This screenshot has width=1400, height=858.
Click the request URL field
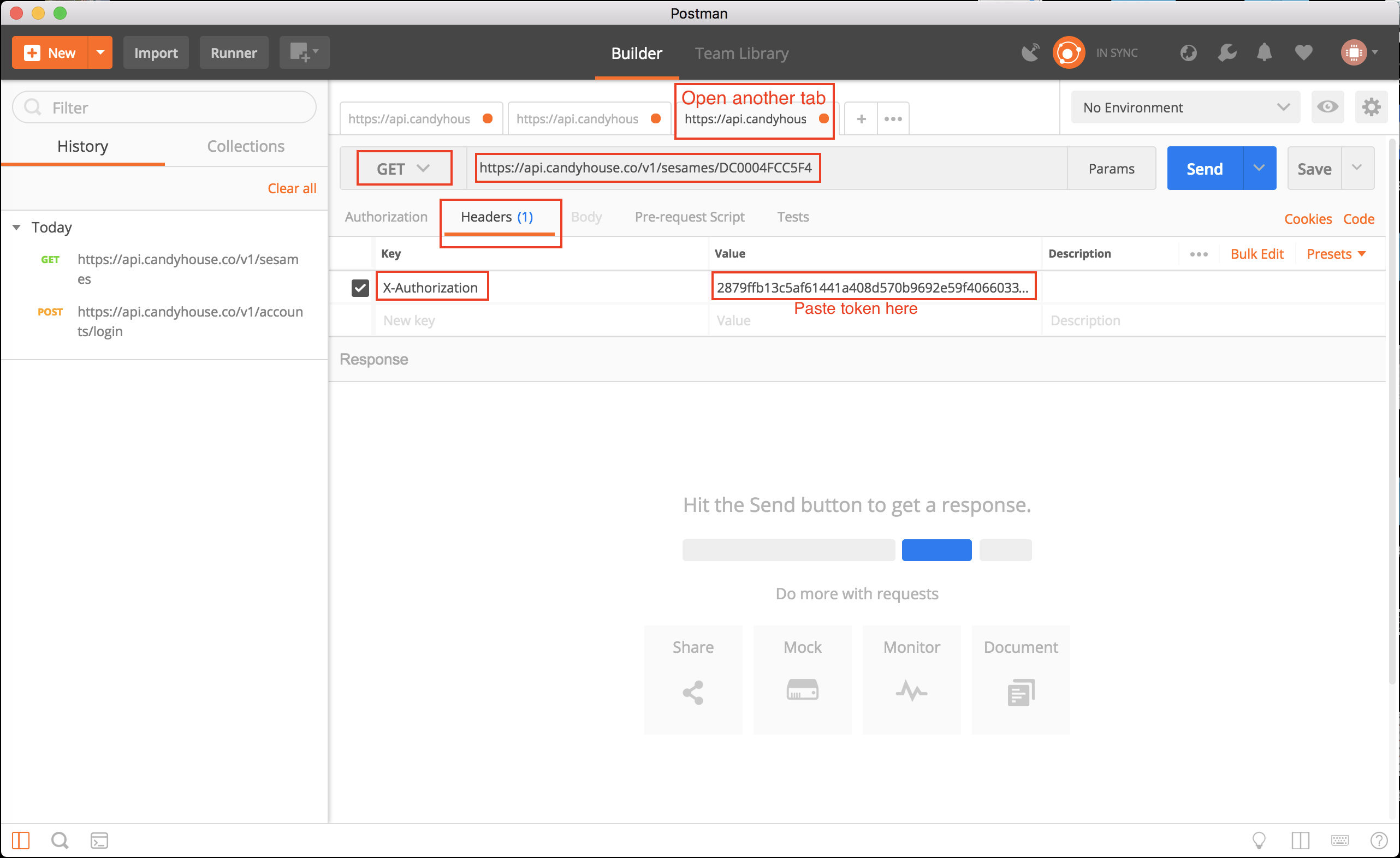pyautogui.click(x=767, y=168)
